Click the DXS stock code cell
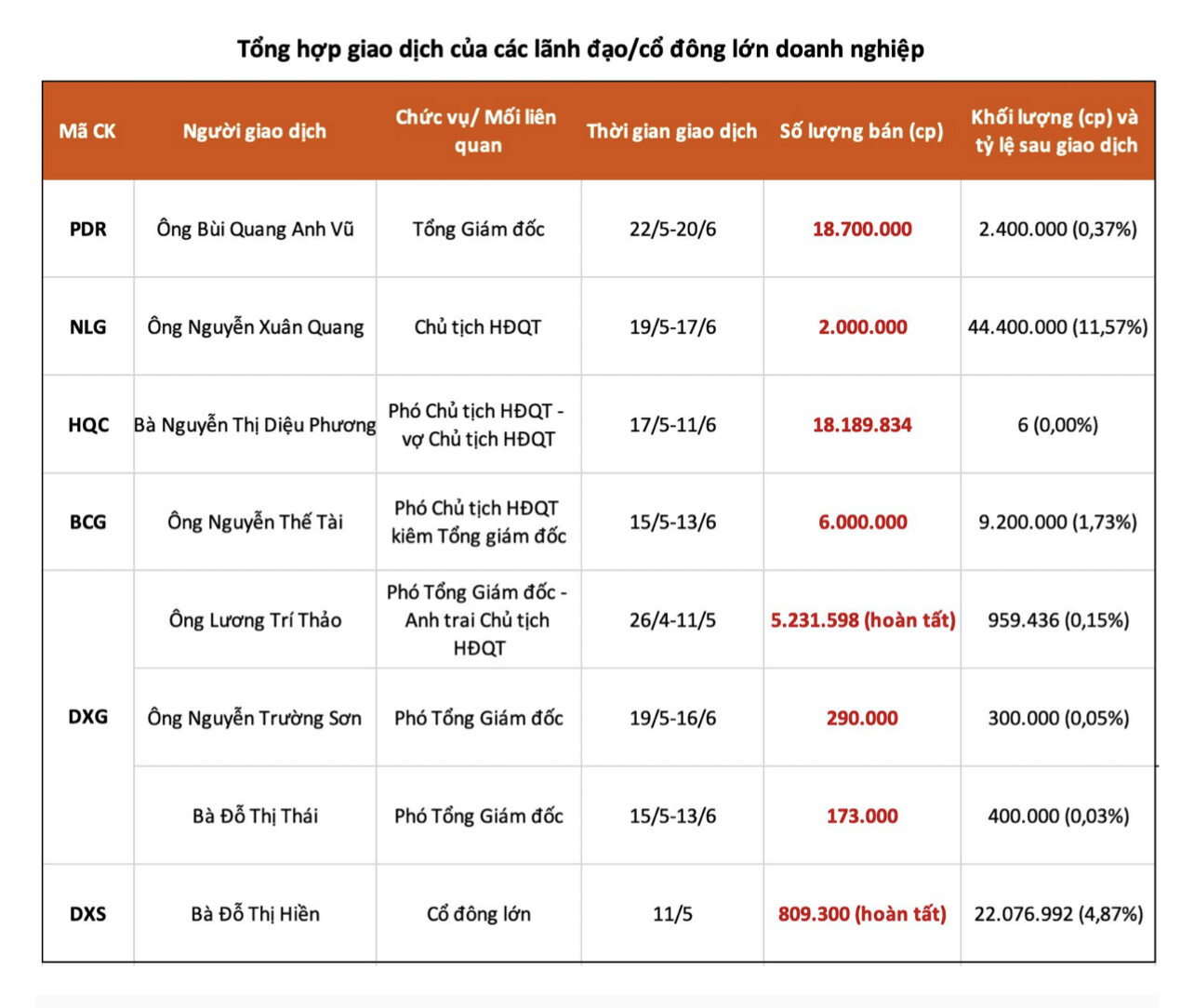 88,914
